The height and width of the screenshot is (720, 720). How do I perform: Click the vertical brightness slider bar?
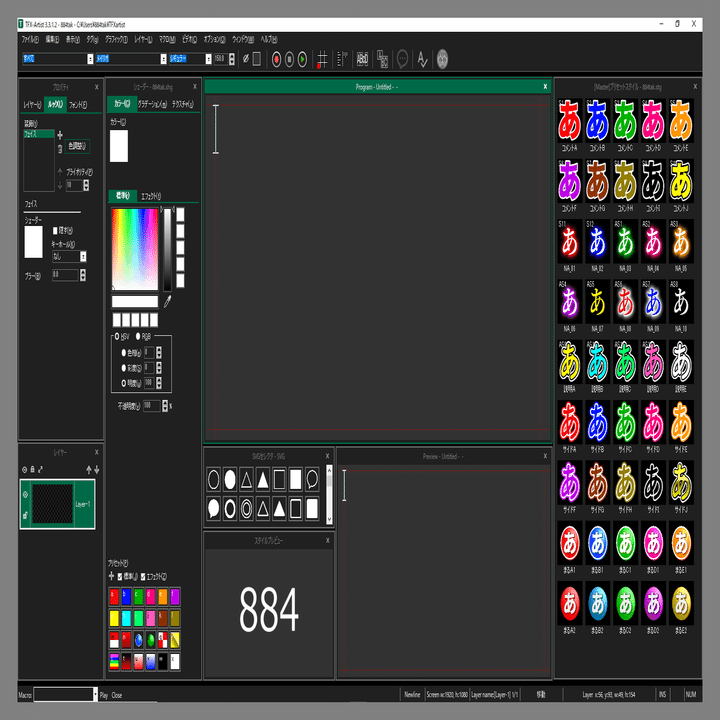tap(168, 249)
